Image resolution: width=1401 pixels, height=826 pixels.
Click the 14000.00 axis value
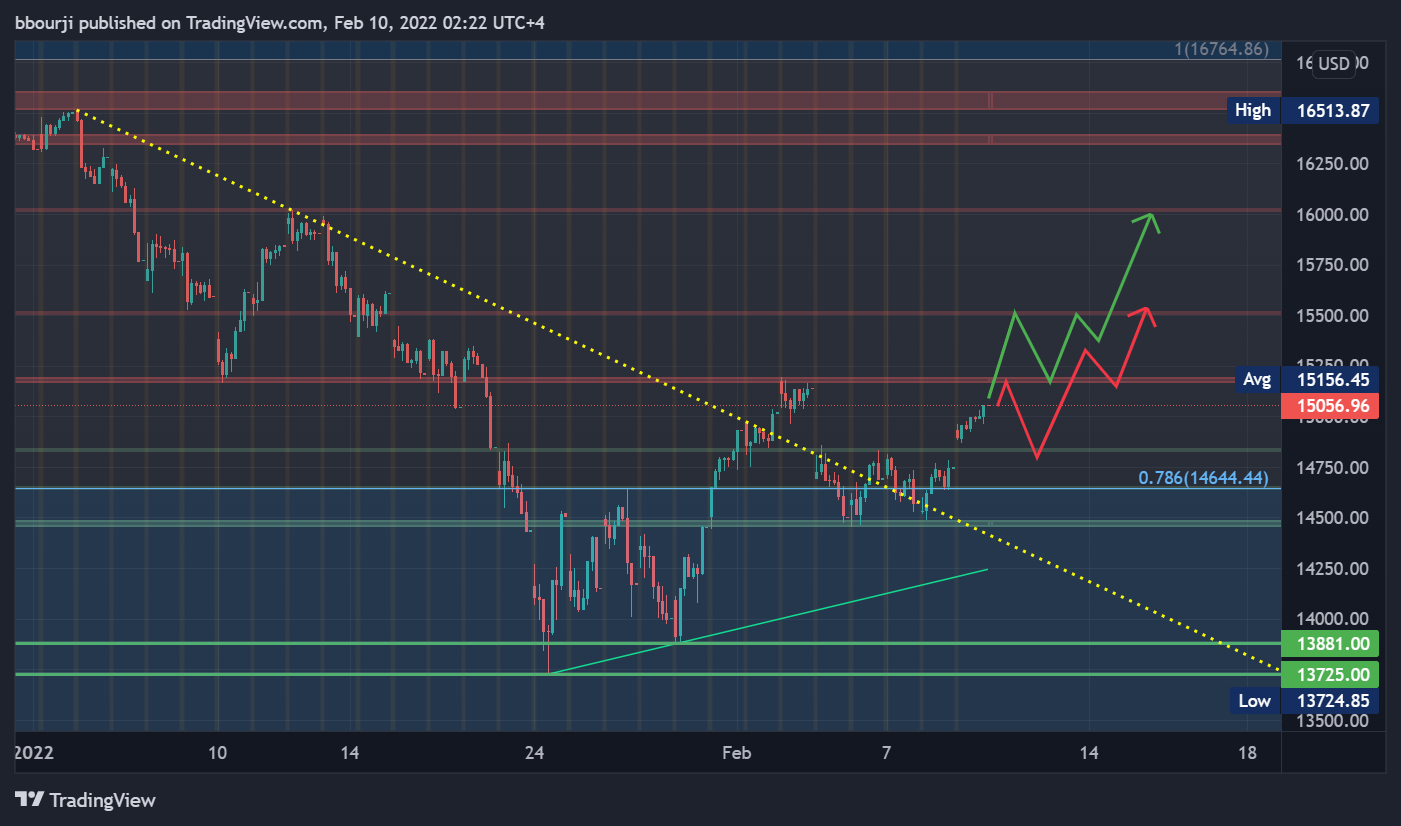(1331, 618)
